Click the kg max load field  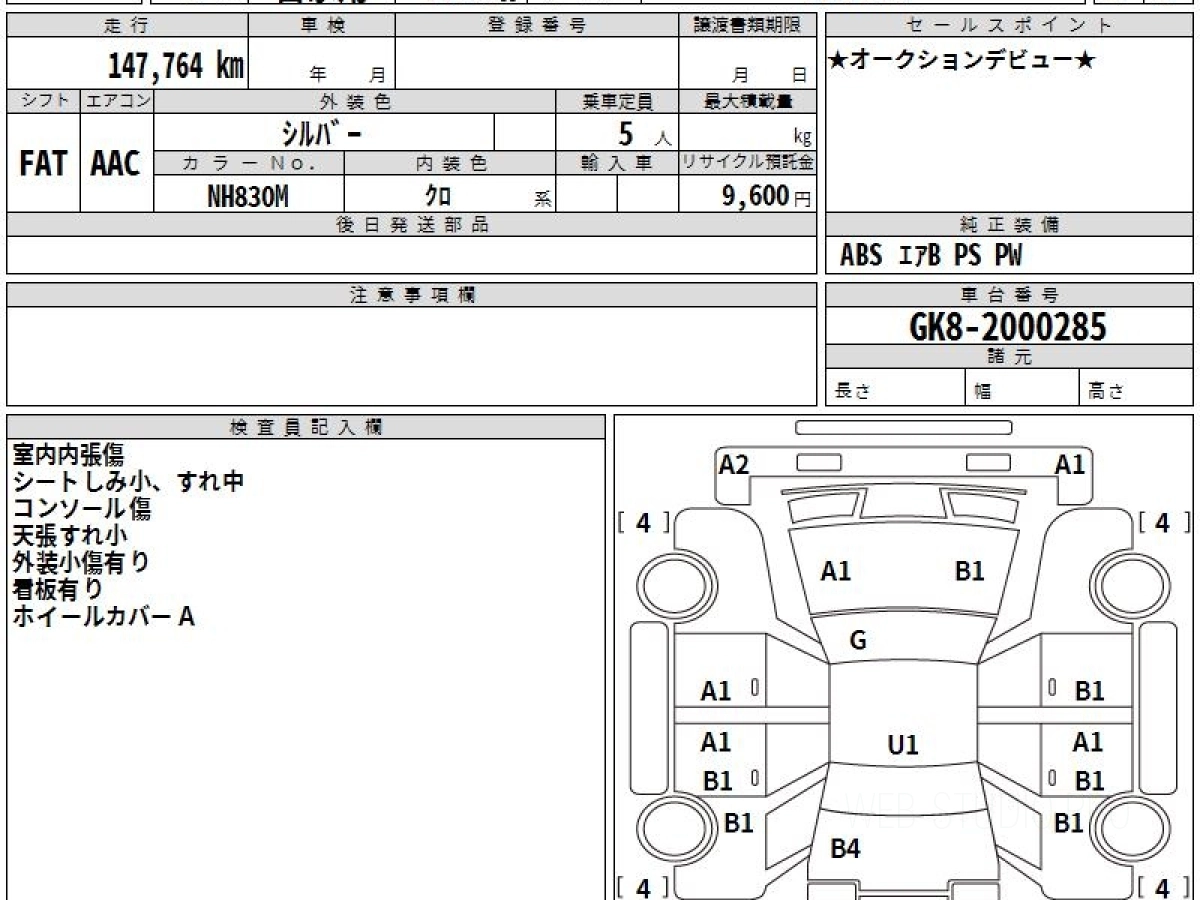point(747,132)
